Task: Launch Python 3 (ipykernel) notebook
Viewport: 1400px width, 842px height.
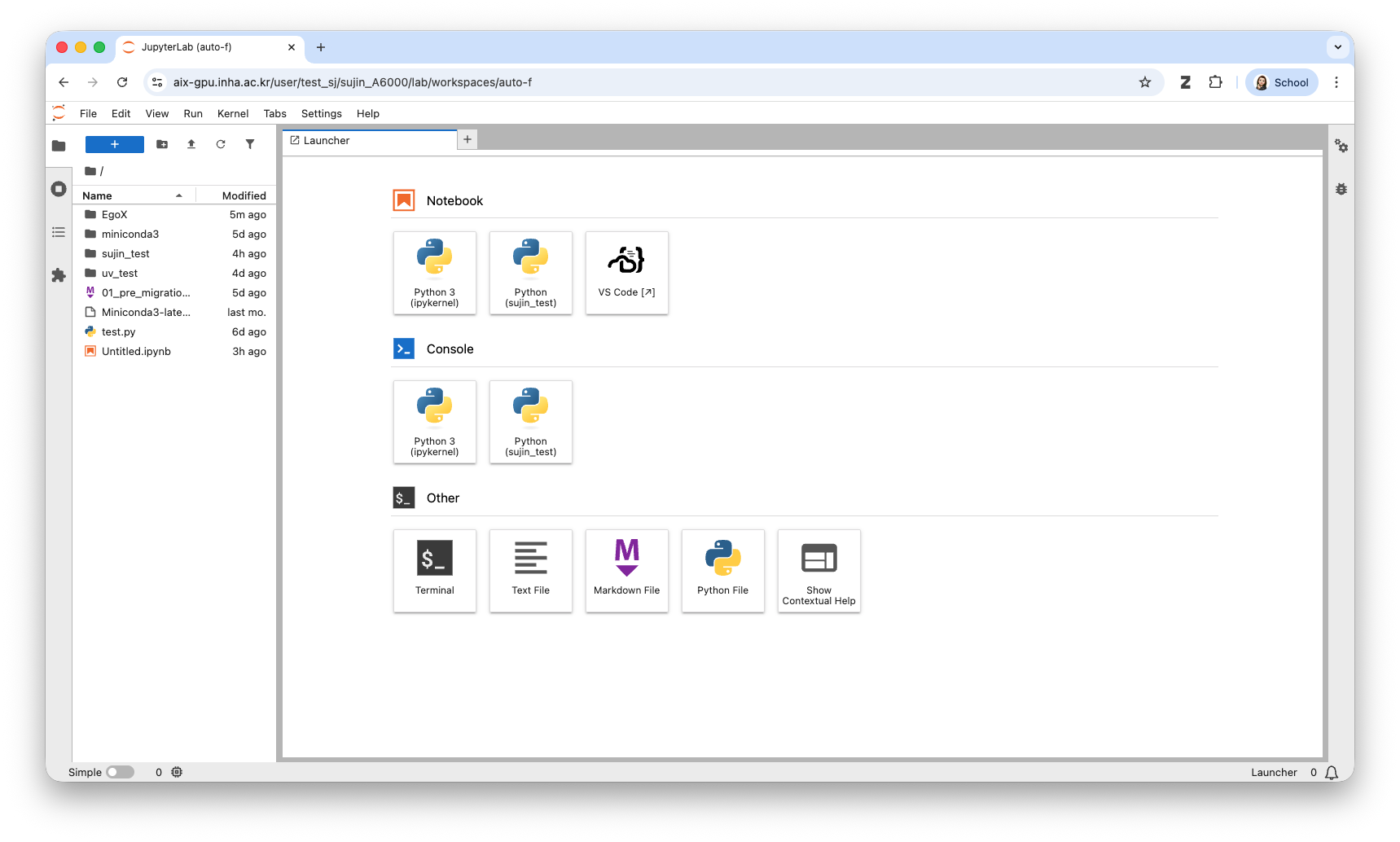Action: (435, 273)
